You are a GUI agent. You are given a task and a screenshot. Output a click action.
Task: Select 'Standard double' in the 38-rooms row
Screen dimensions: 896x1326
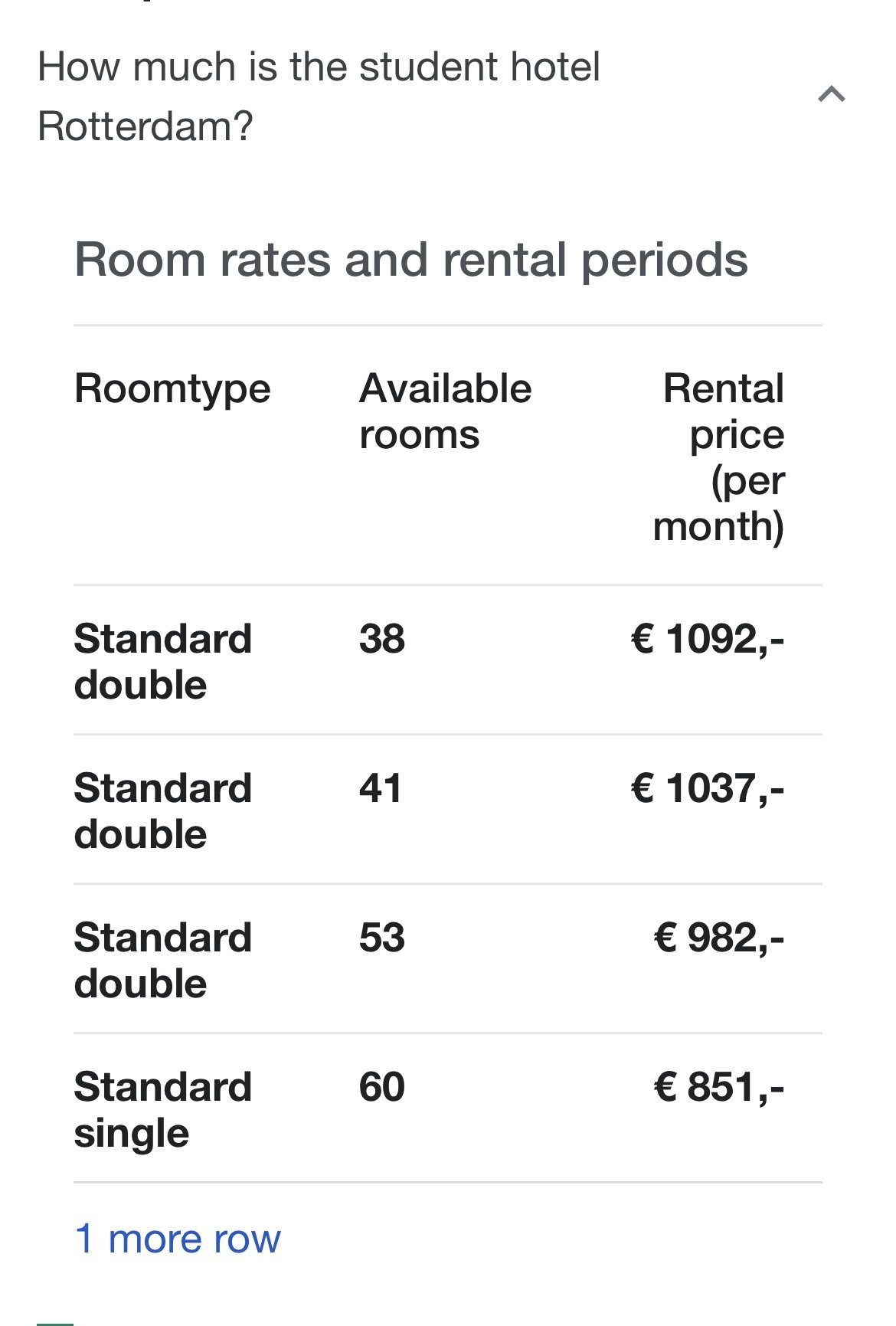pos(162,661)
